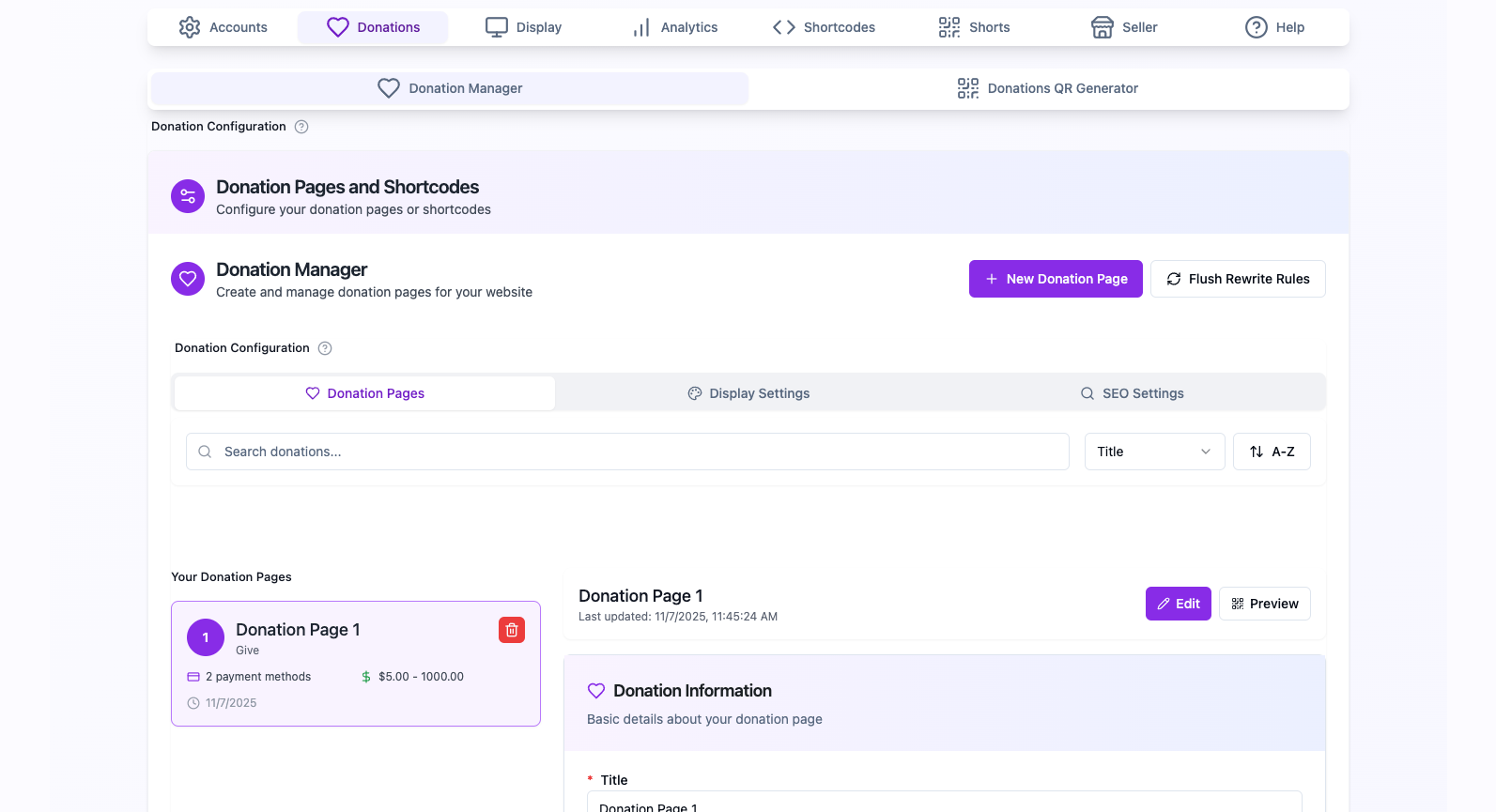Click the Help question mark icon
This screenshot has height=812, width=1496.
1257,27
